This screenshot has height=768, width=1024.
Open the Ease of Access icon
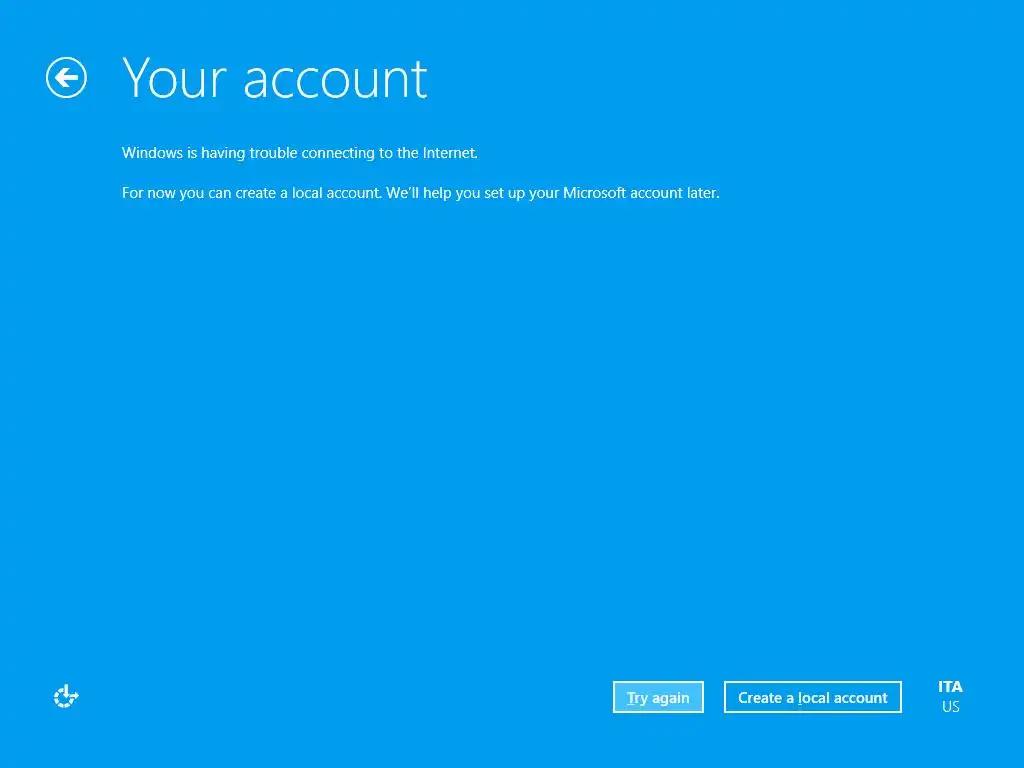click(66, 696)
